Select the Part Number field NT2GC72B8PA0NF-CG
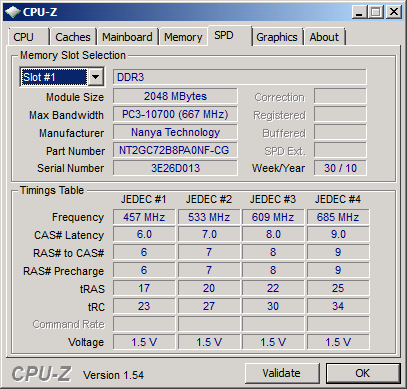 [175, 150]
